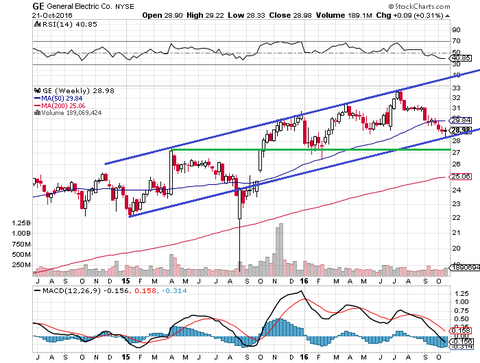Click the 90 level on the RSI axis
The width and height of the screenshot is (480, 363).
click(456, 30)
